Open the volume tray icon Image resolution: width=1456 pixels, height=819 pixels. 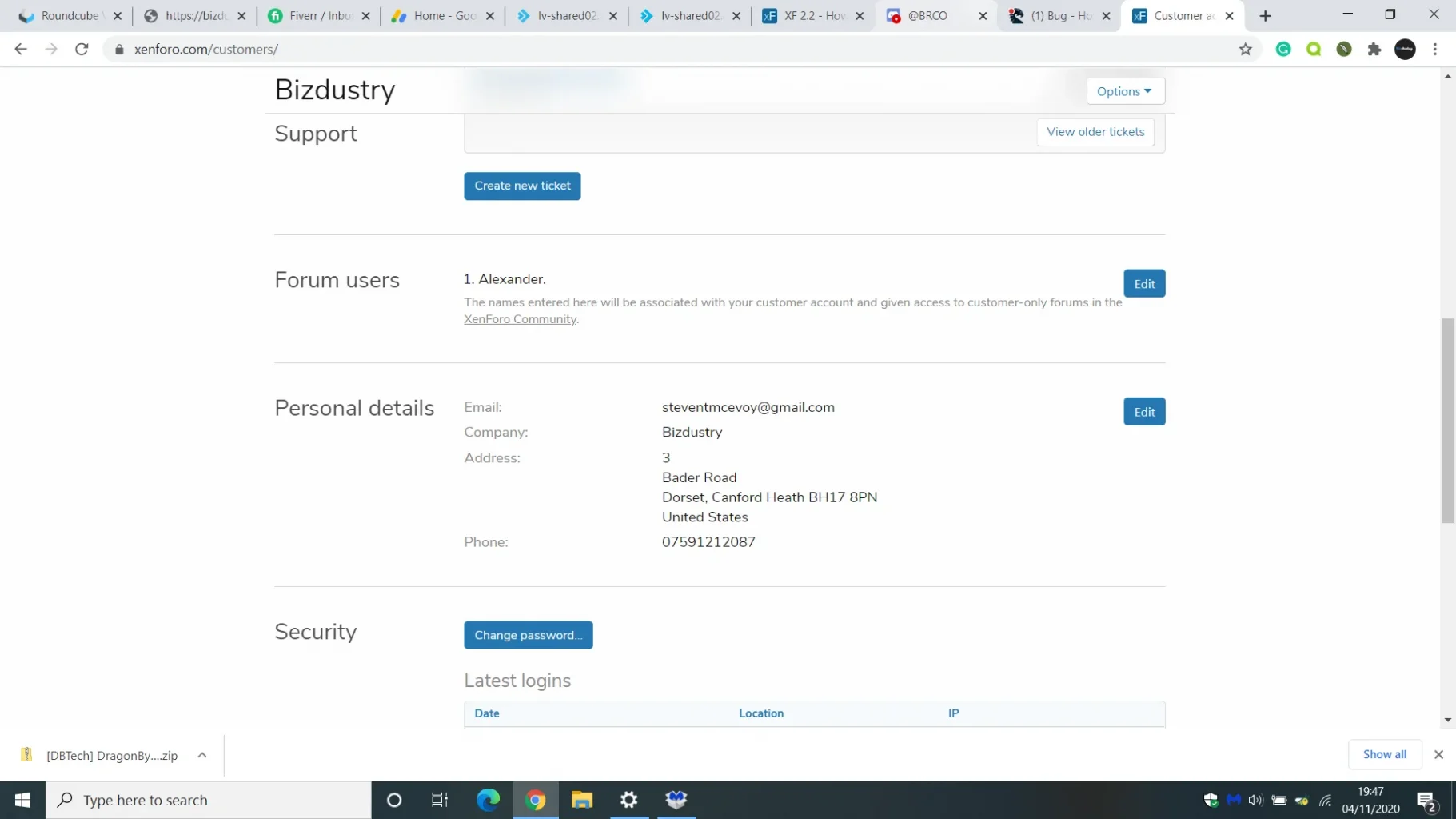(1255, 800)
